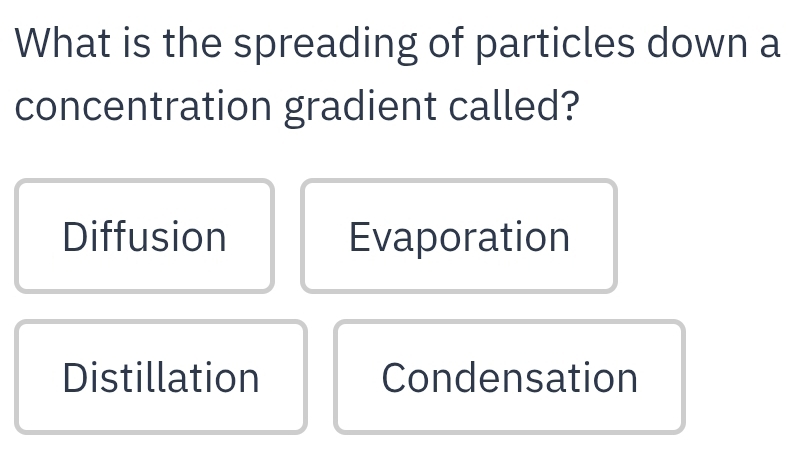This screenshot has width=802, height=463.
Task: Tap the top-right answer box labeled Evaporation
Action: (x=459, y=236)
